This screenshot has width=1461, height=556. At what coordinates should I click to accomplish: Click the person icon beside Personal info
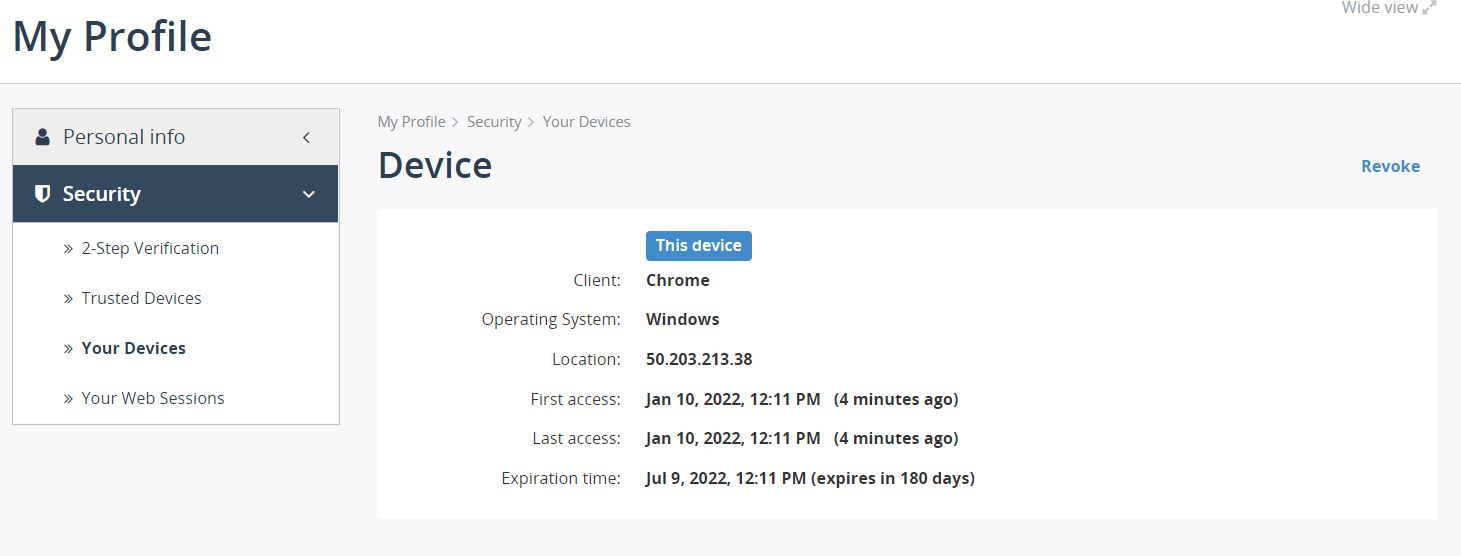point(42,137)
